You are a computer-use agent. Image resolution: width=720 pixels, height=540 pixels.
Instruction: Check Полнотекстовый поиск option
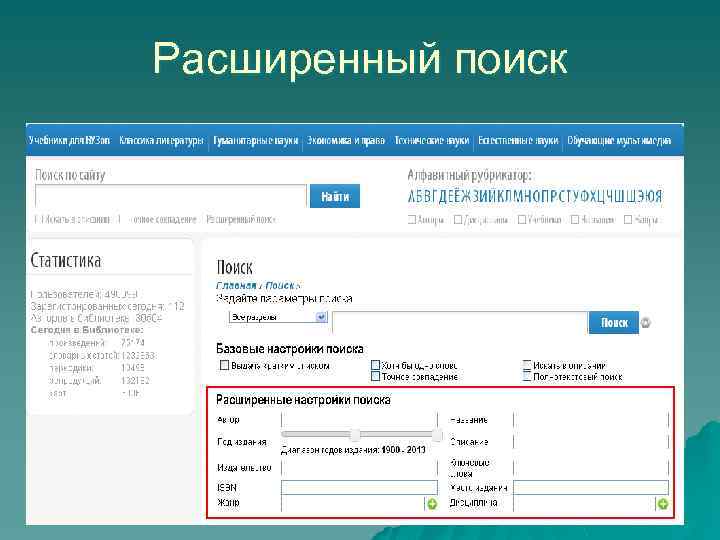coord(527,377)
